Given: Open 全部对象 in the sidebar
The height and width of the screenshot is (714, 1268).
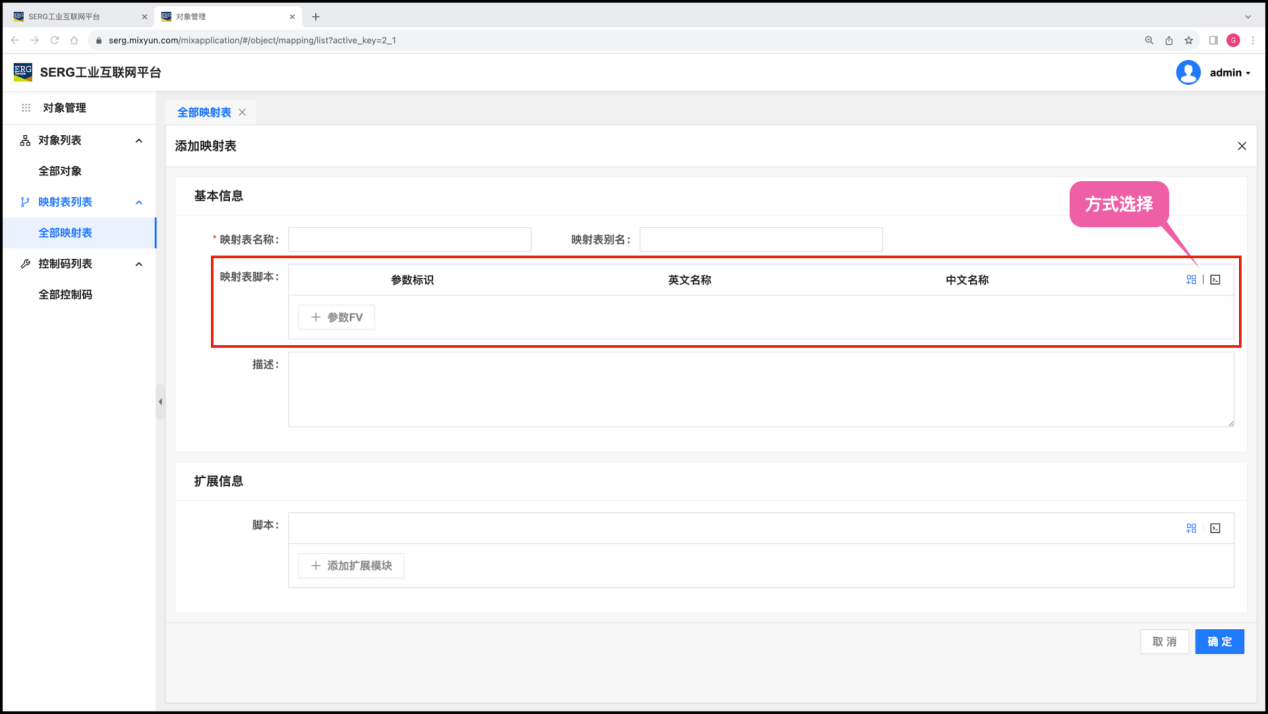Looking at the screenshot, I should (x=60, y=171).
